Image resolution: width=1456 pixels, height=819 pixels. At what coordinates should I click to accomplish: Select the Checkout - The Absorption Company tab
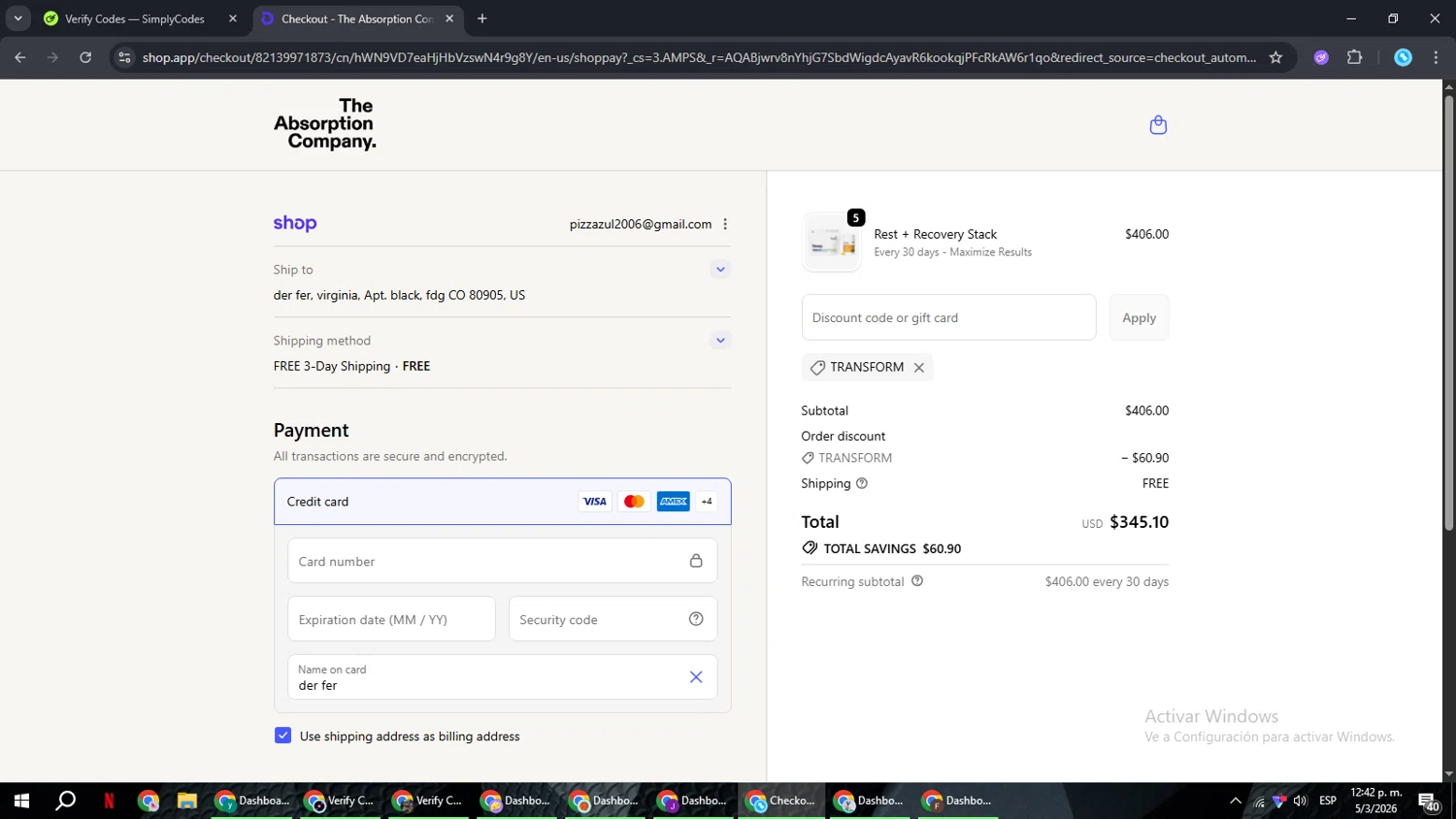point(356,18)
